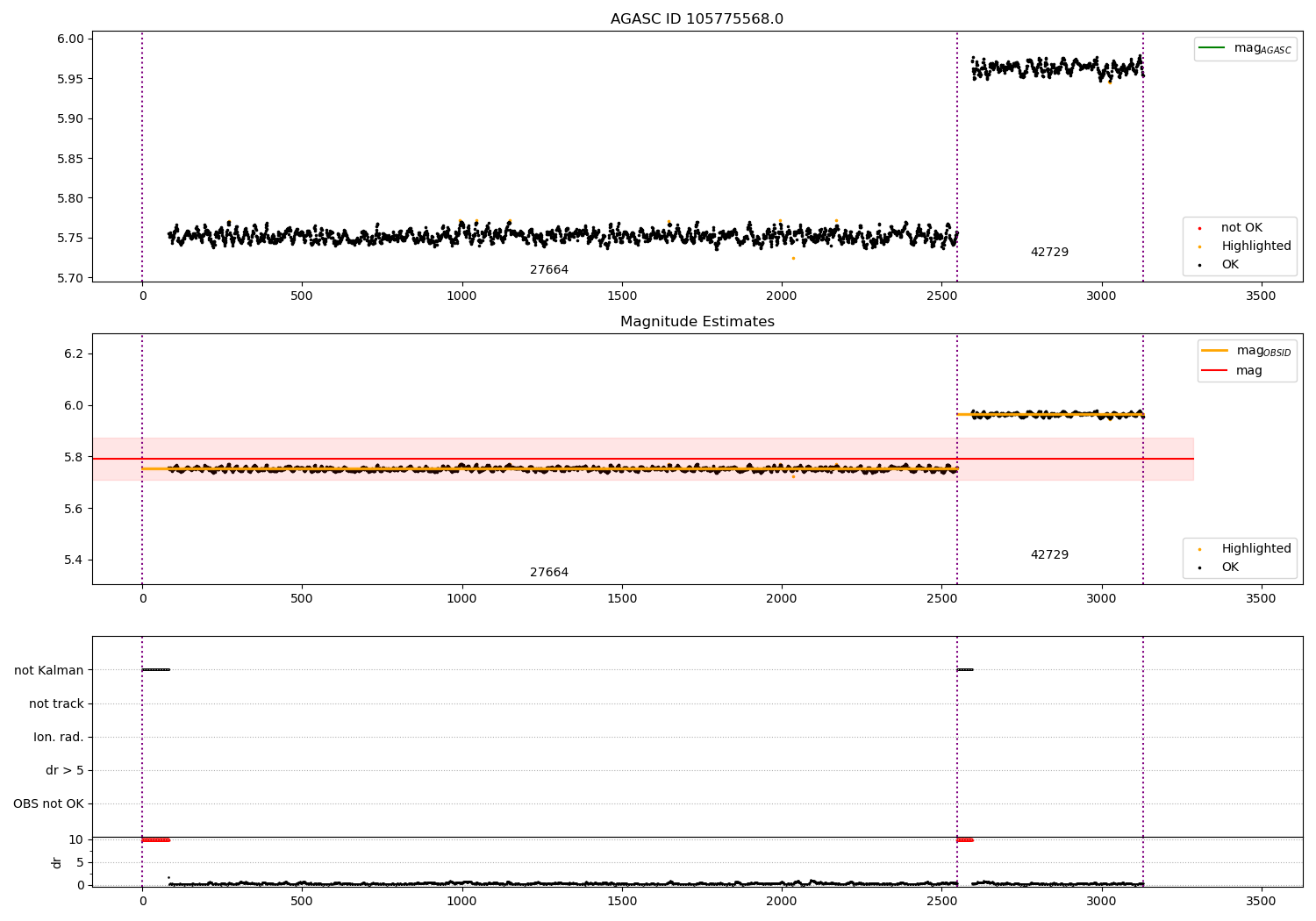This screenshot has width=1316, height=921.
Task: Click the 6.2 tick on Magnitude Estimates axis
Action: [x=74, y=353]
